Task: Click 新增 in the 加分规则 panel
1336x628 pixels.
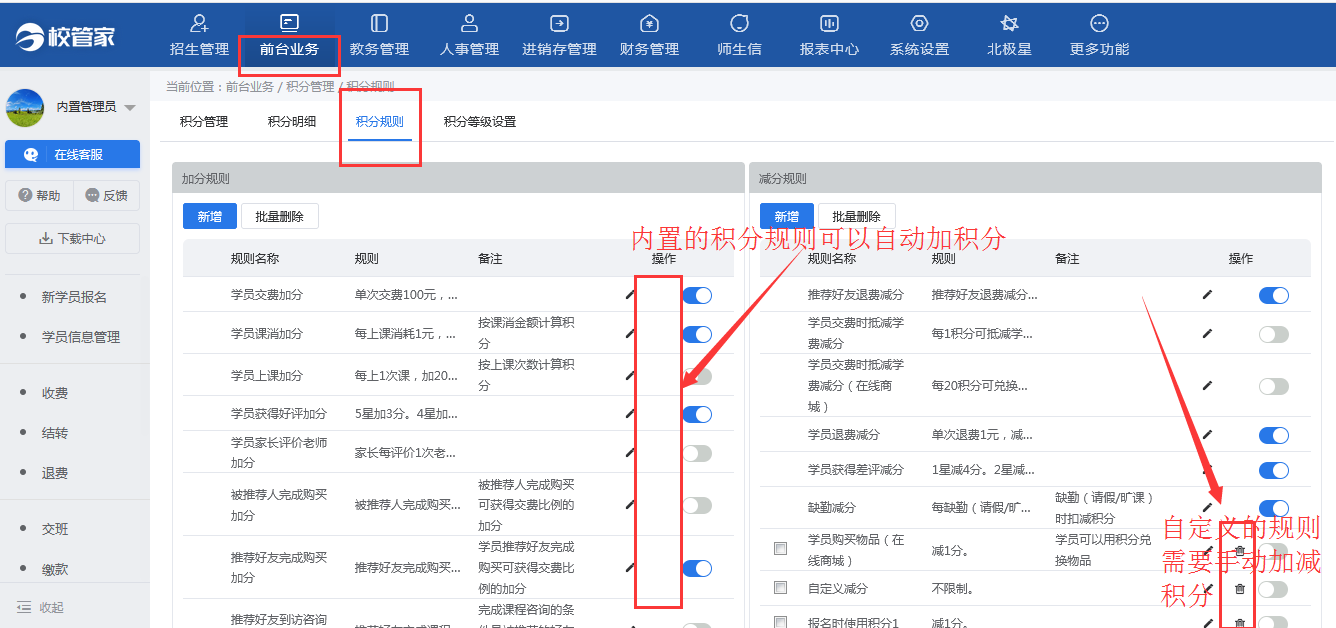Action: click(x=210, y=216)
